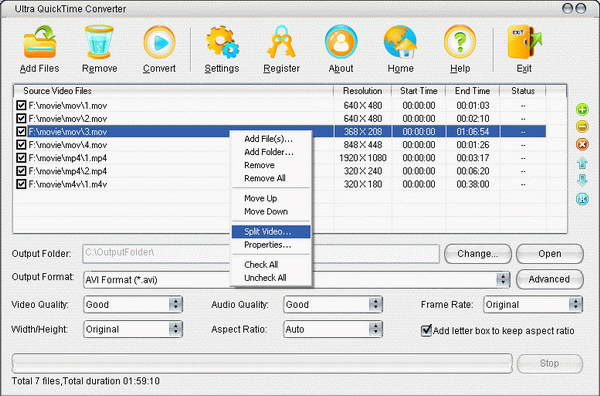Go to Home globe icon
The width and height of the screenshot is (600, 396).
[x=400, y=42]
